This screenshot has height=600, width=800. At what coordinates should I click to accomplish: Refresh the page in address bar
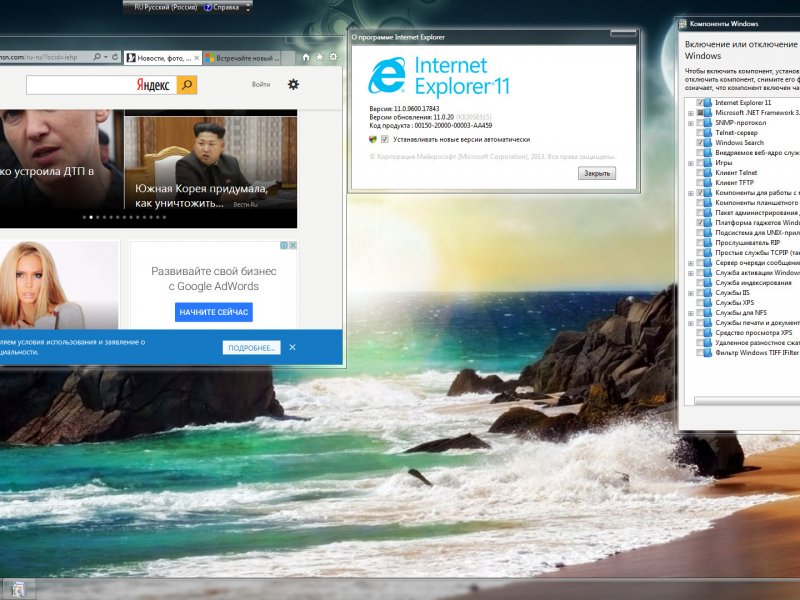point(115,57)
